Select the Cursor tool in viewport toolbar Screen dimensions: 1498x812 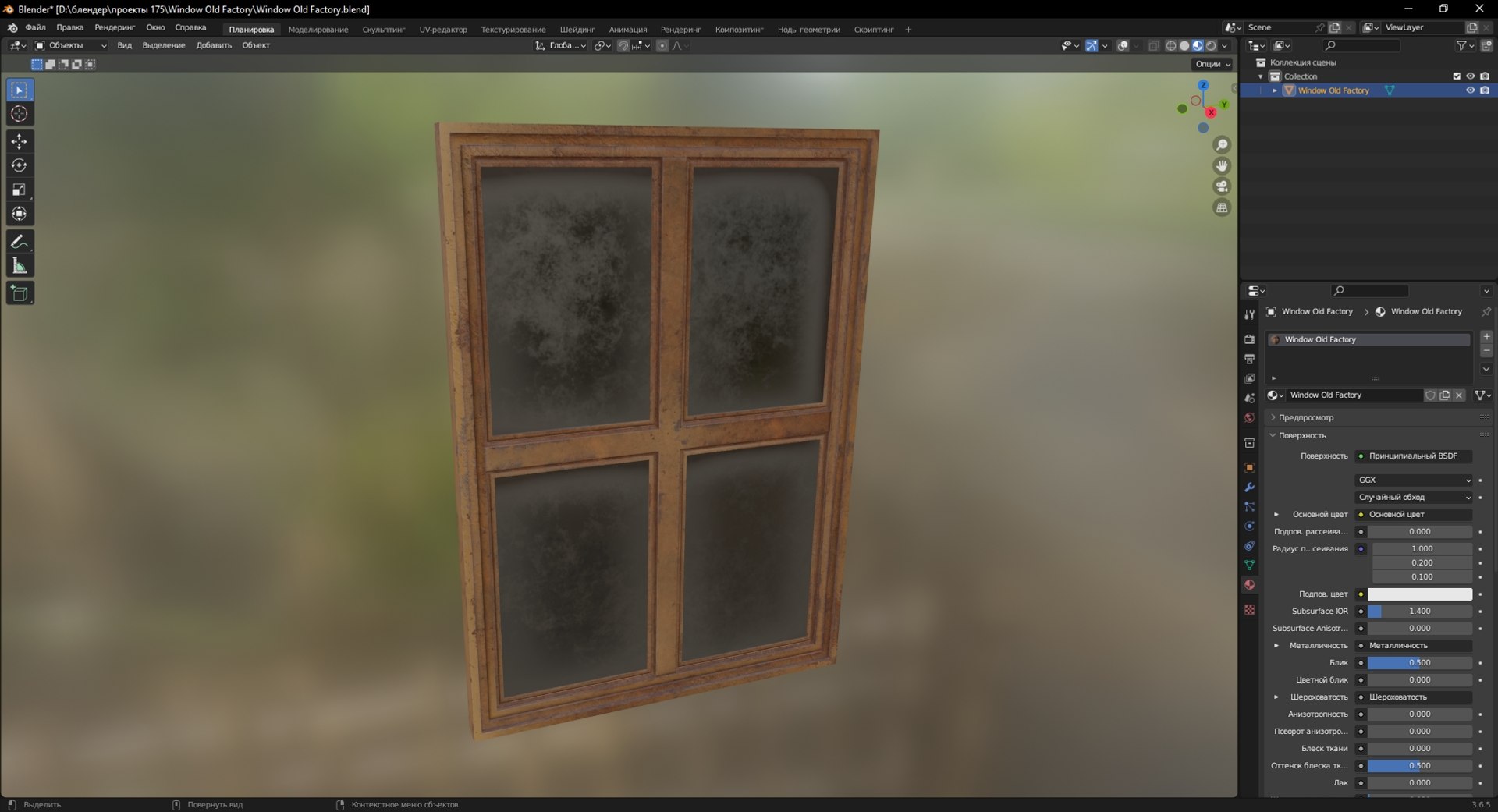[20, 114]
